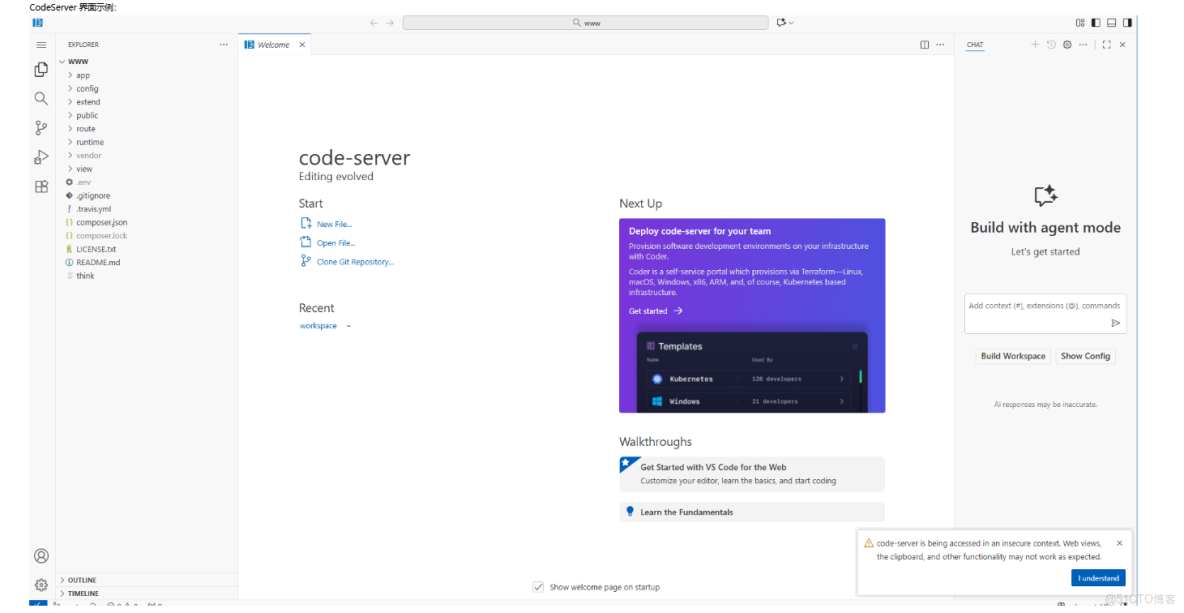
Task: Select the Welcome tab
Action: (x=274, y=44)
